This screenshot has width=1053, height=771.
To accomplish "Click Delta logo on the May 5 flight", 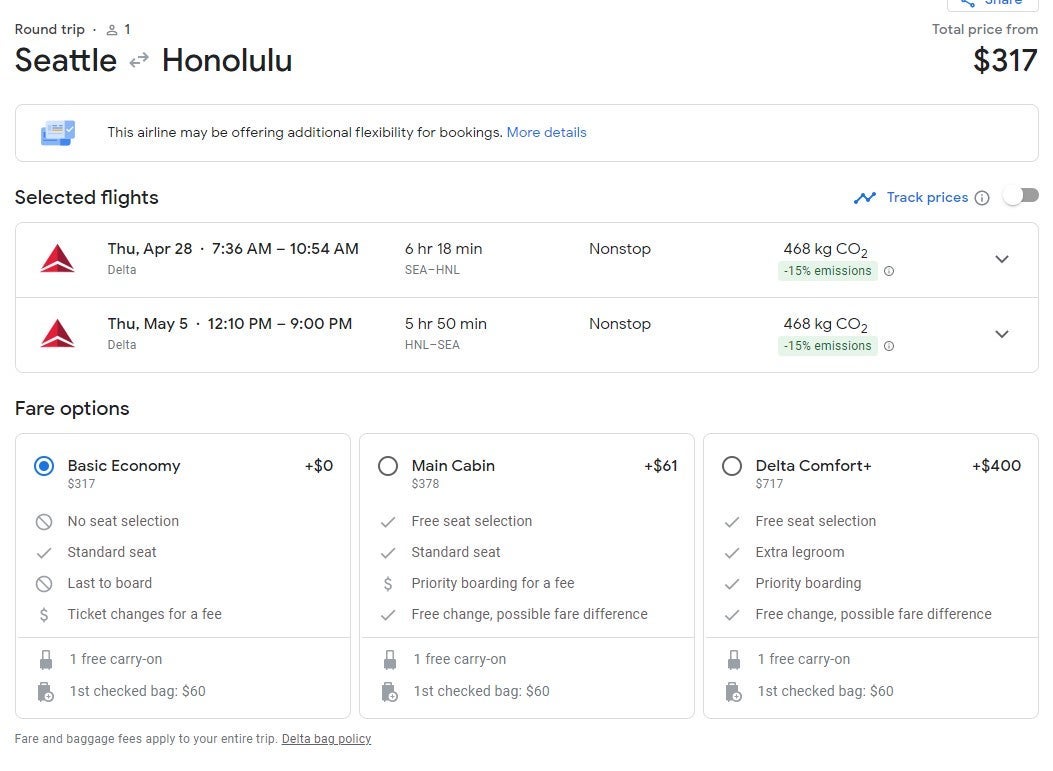I will point(58,334).
